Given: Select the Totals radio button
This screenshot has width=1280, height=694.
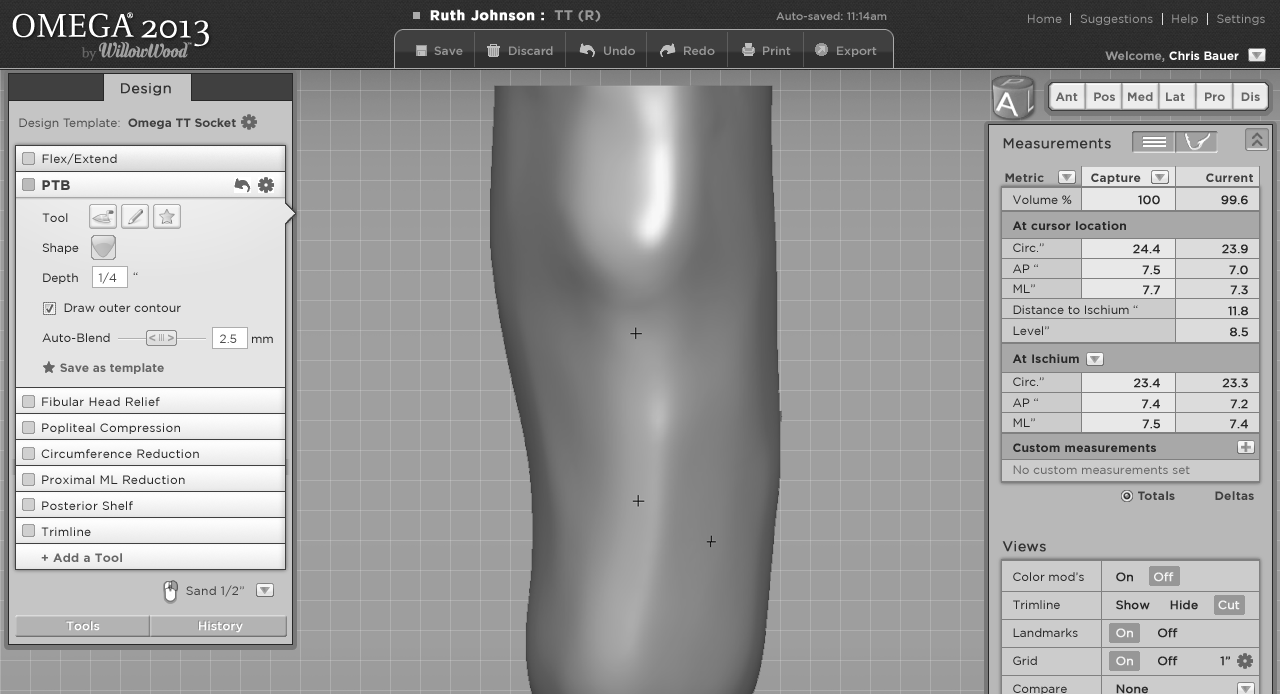Looking at the screenshot, I should 1127,496.
